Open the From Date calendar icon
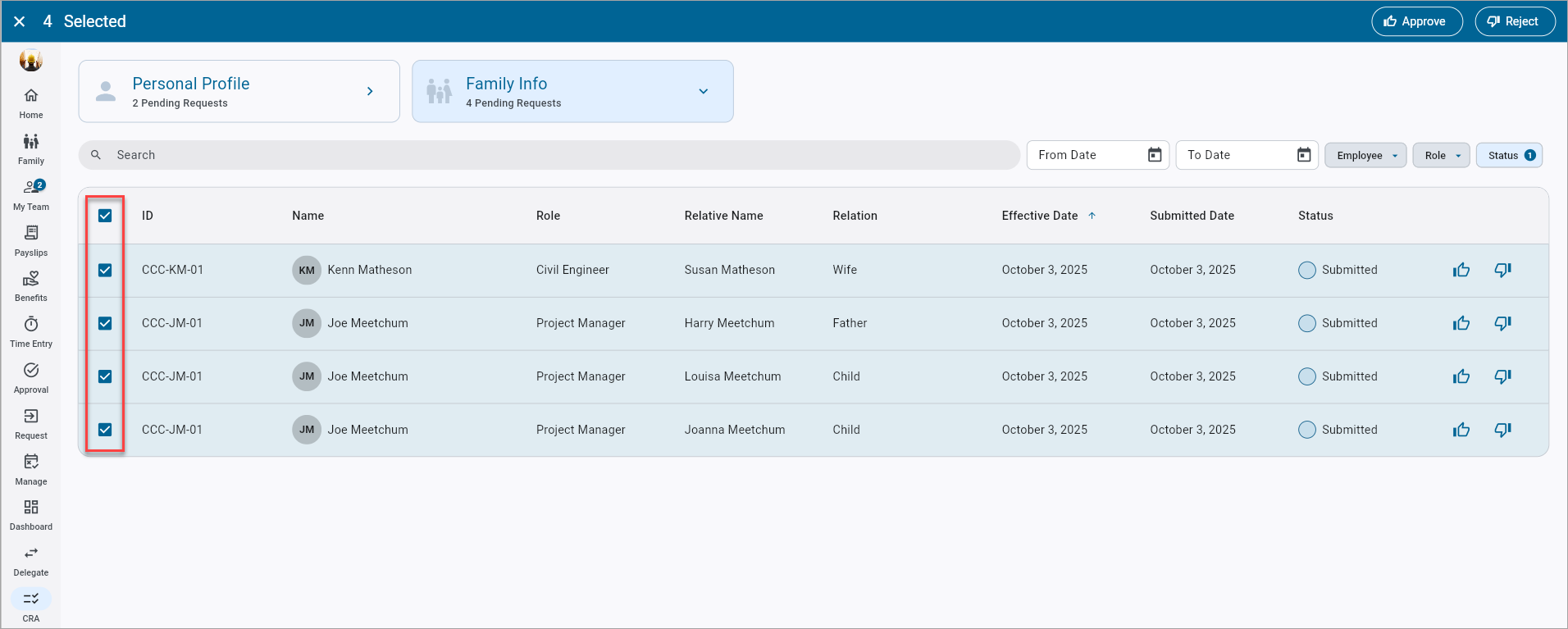The image size is (1568, 629). click(1154, 155)
